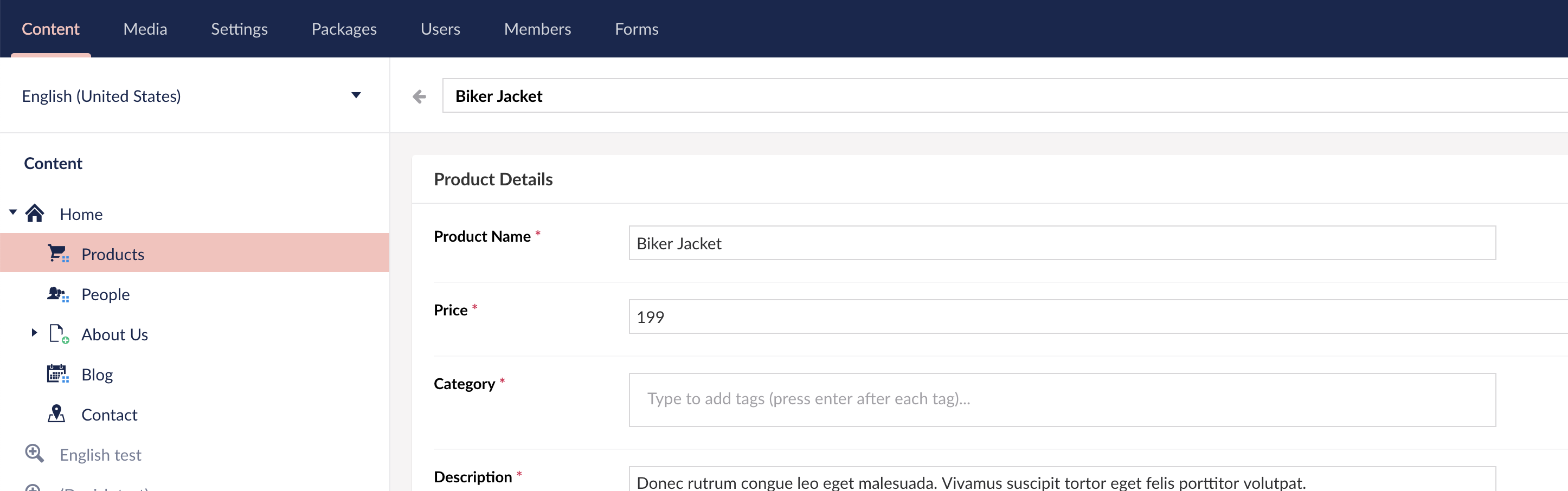Open the Forms section
The height and width of the screenshot is (491, 1568).
pos(637,29)
